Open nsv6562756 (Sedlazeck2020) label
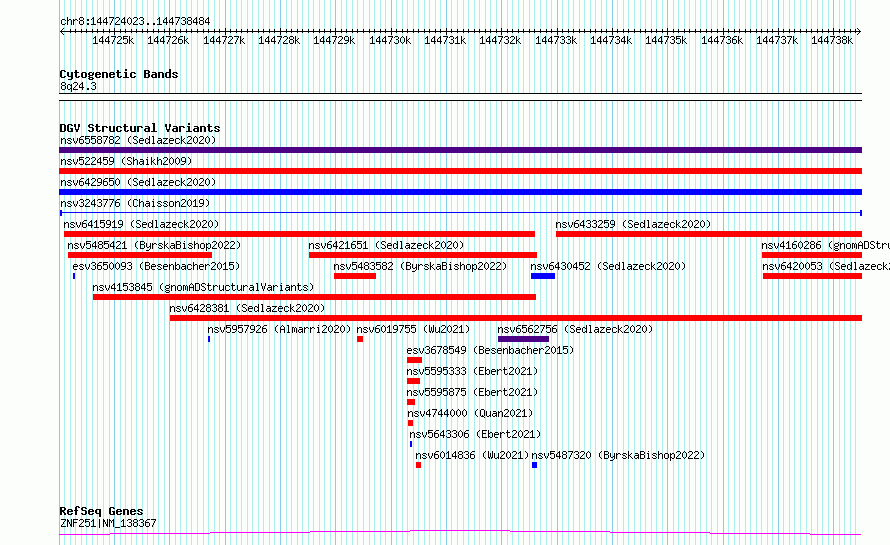 (x=575, y=329)
